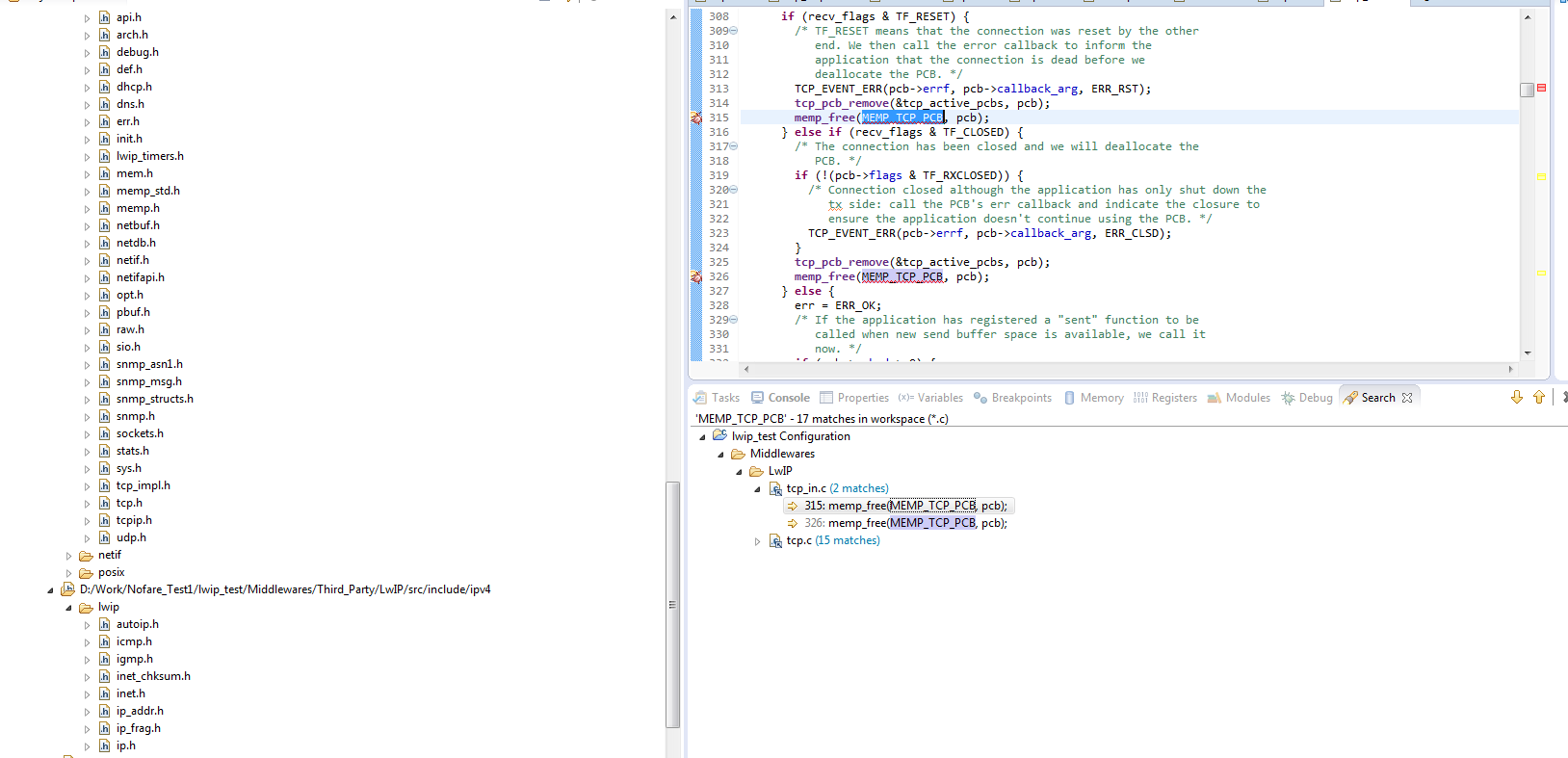Click the red error overview ruler marker
Viewport: 1568px width, 758px height.
coord(1541,88)
